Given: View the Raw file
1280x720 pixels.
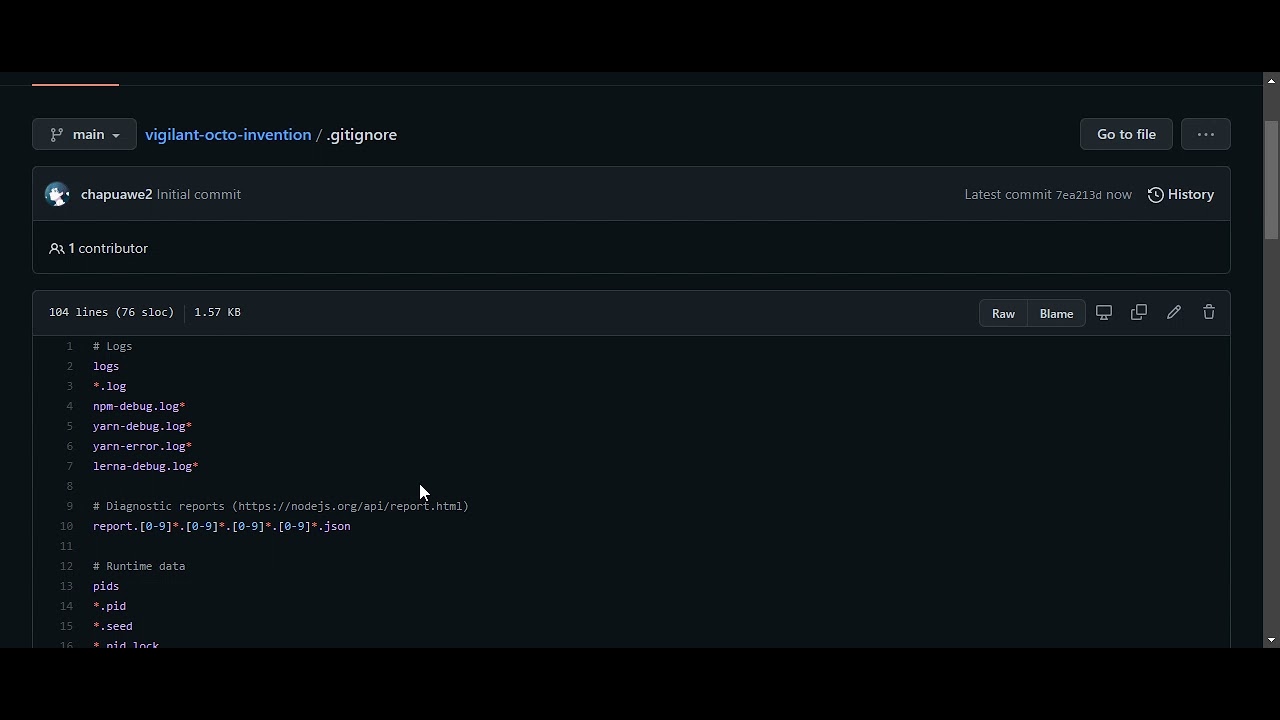Looking at the screenshot, I should point(1003,313).
